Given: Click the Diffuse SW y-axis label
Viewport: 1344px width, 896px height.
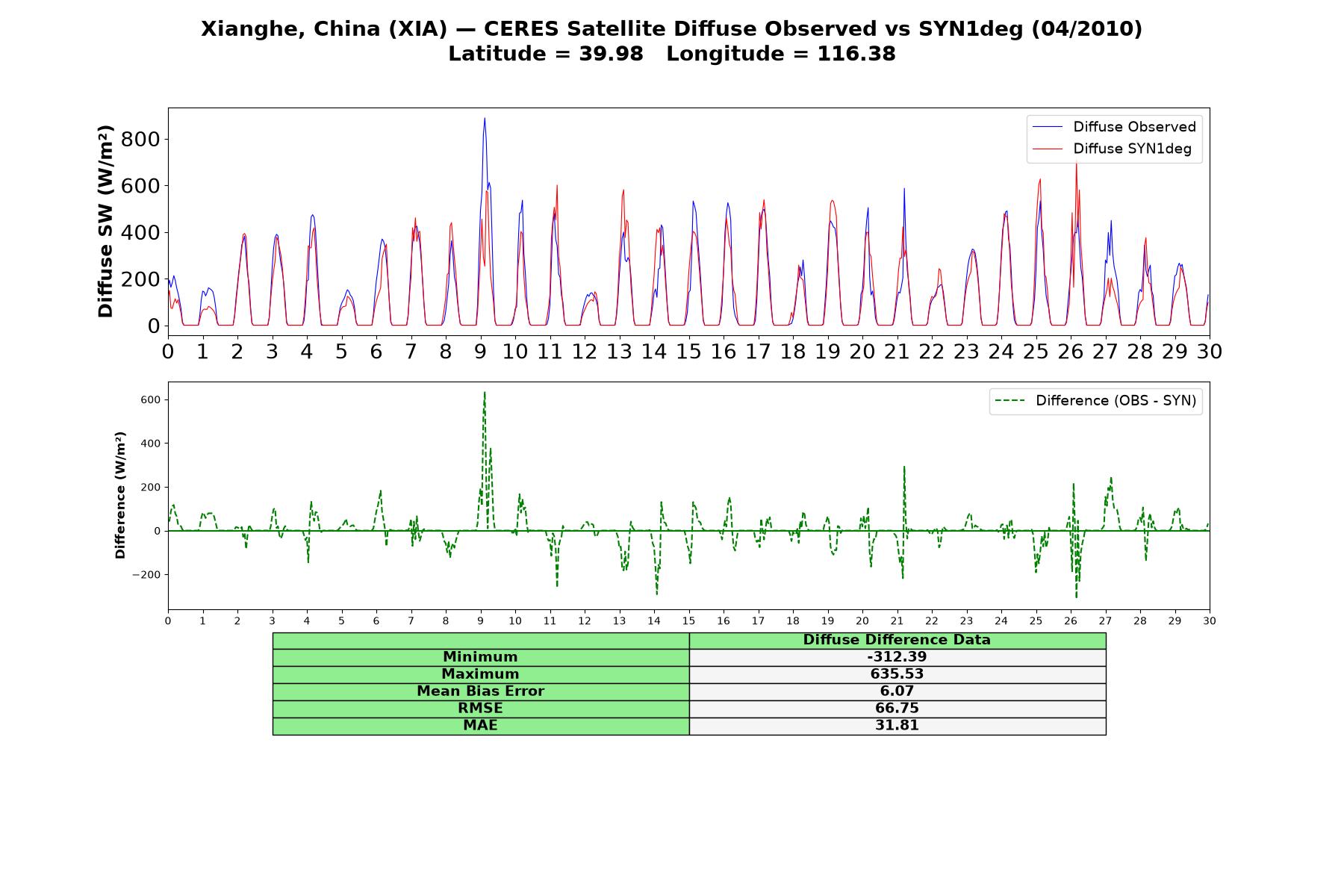Looking at the screenshot, I should tap(106, 222).
